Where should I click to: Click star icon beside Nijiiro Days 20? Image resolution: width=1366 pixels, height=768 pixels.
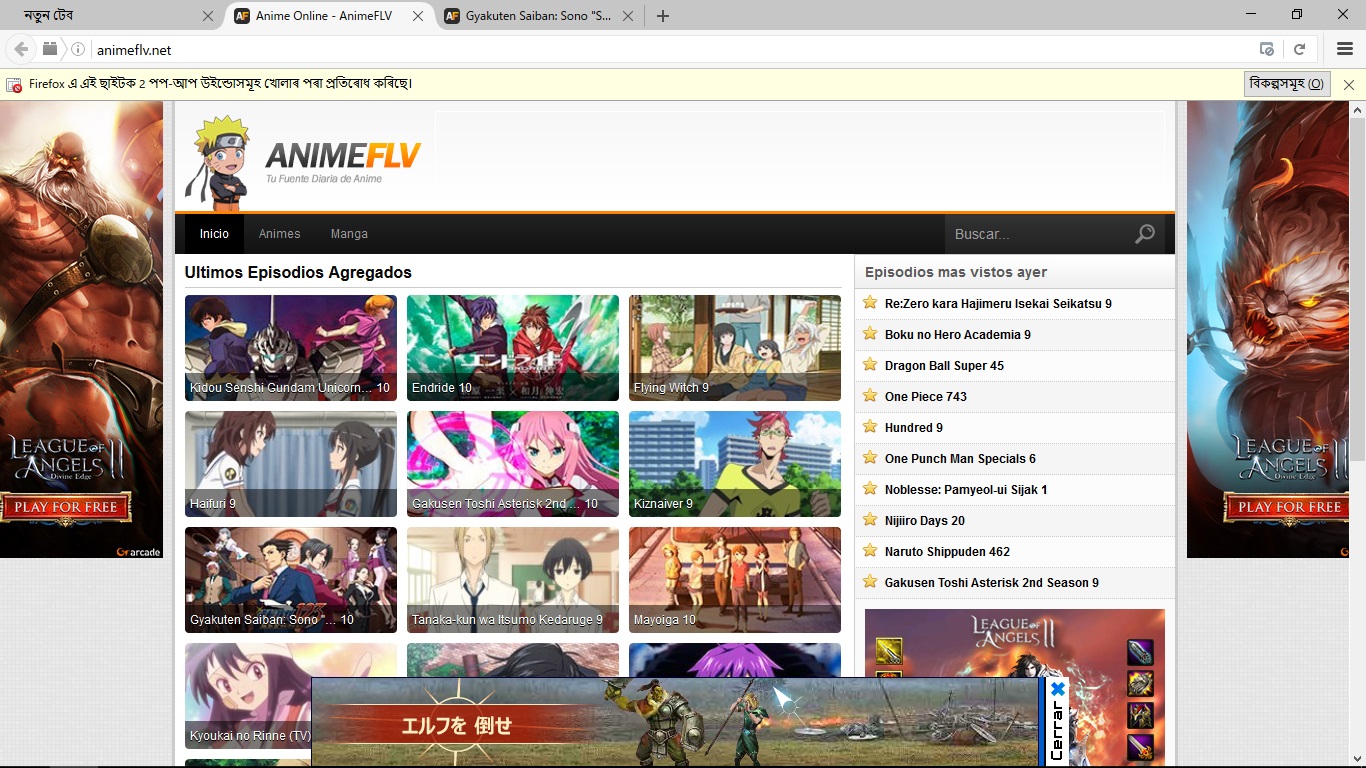pos(870,520)
